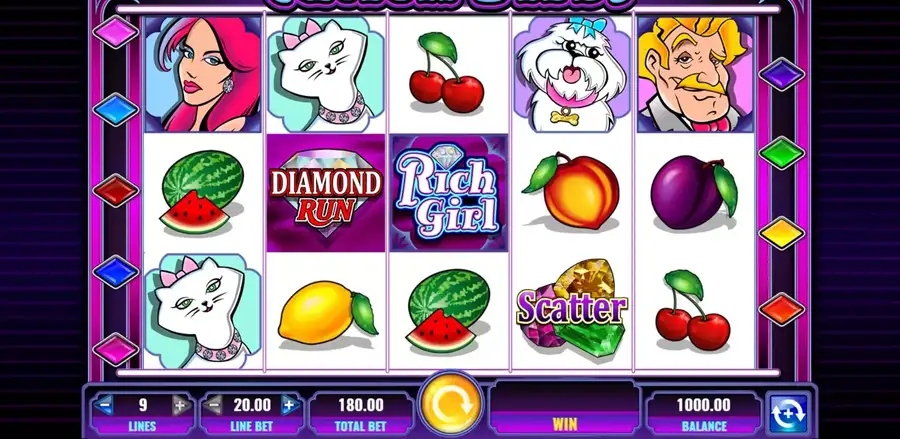
Task: Increase the number of lines
Action: (x=180, y=405)
